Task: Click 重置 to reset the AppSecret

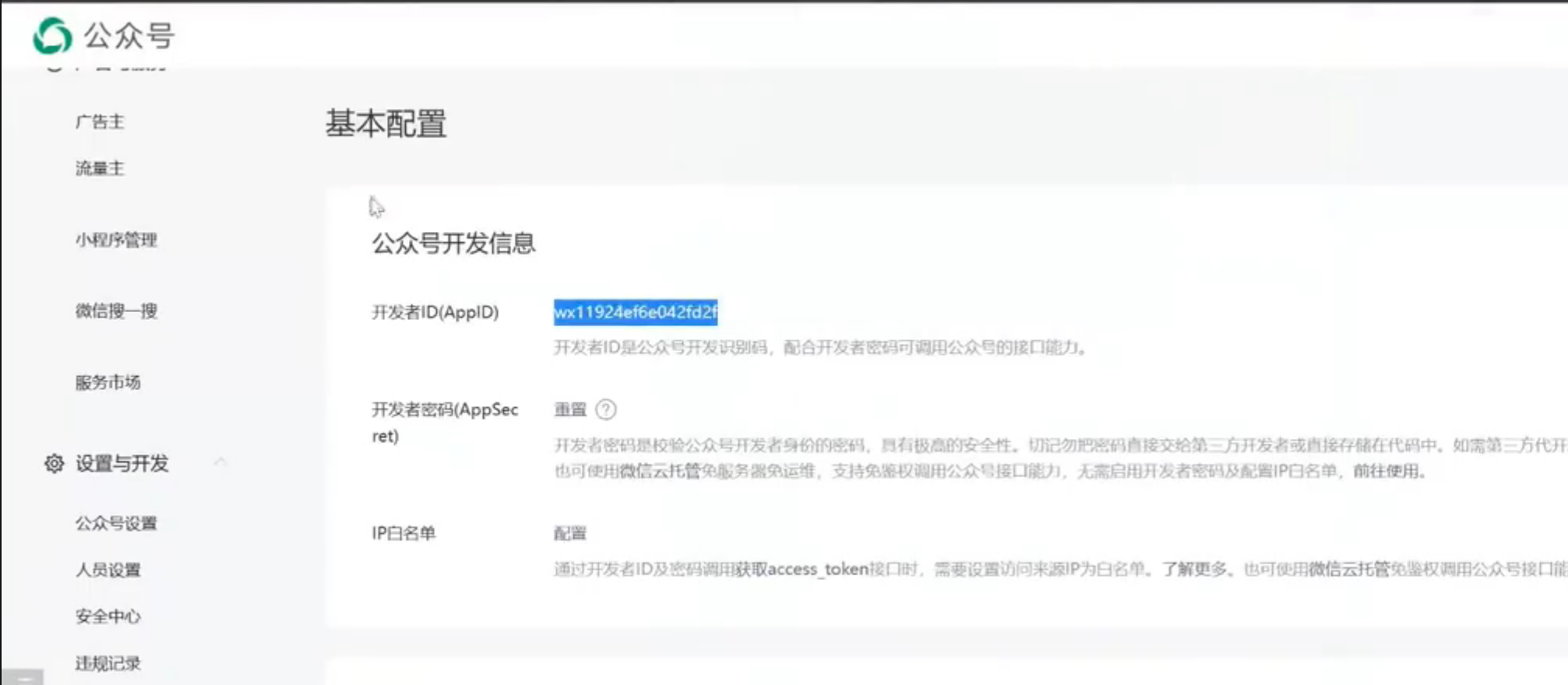Action: [x=570, y=409]
